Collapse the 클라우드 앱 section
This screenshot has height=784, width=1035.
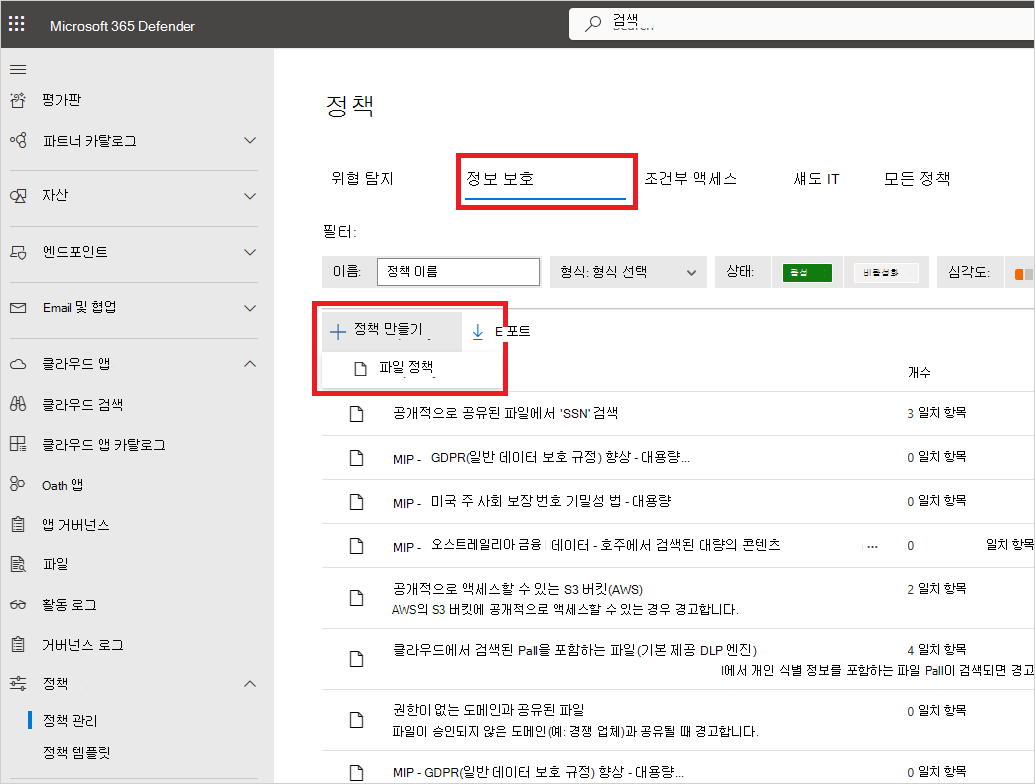click(x=250, y=364)
